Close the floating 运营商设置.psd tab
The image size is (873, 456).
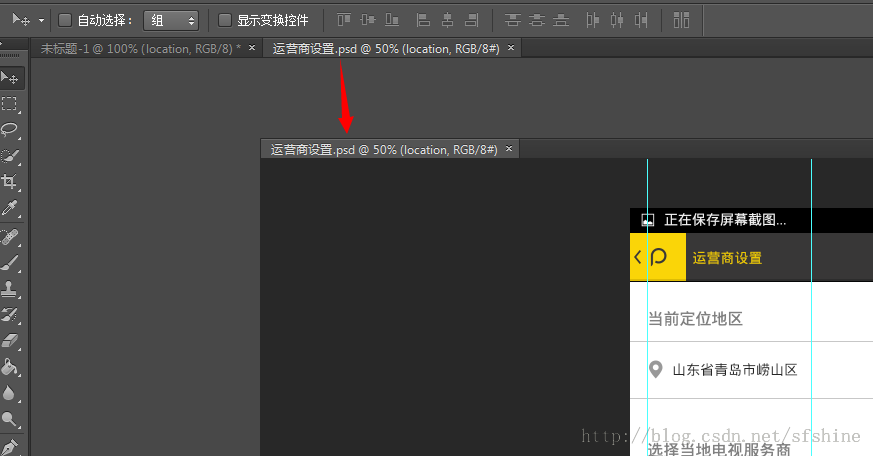508,149
